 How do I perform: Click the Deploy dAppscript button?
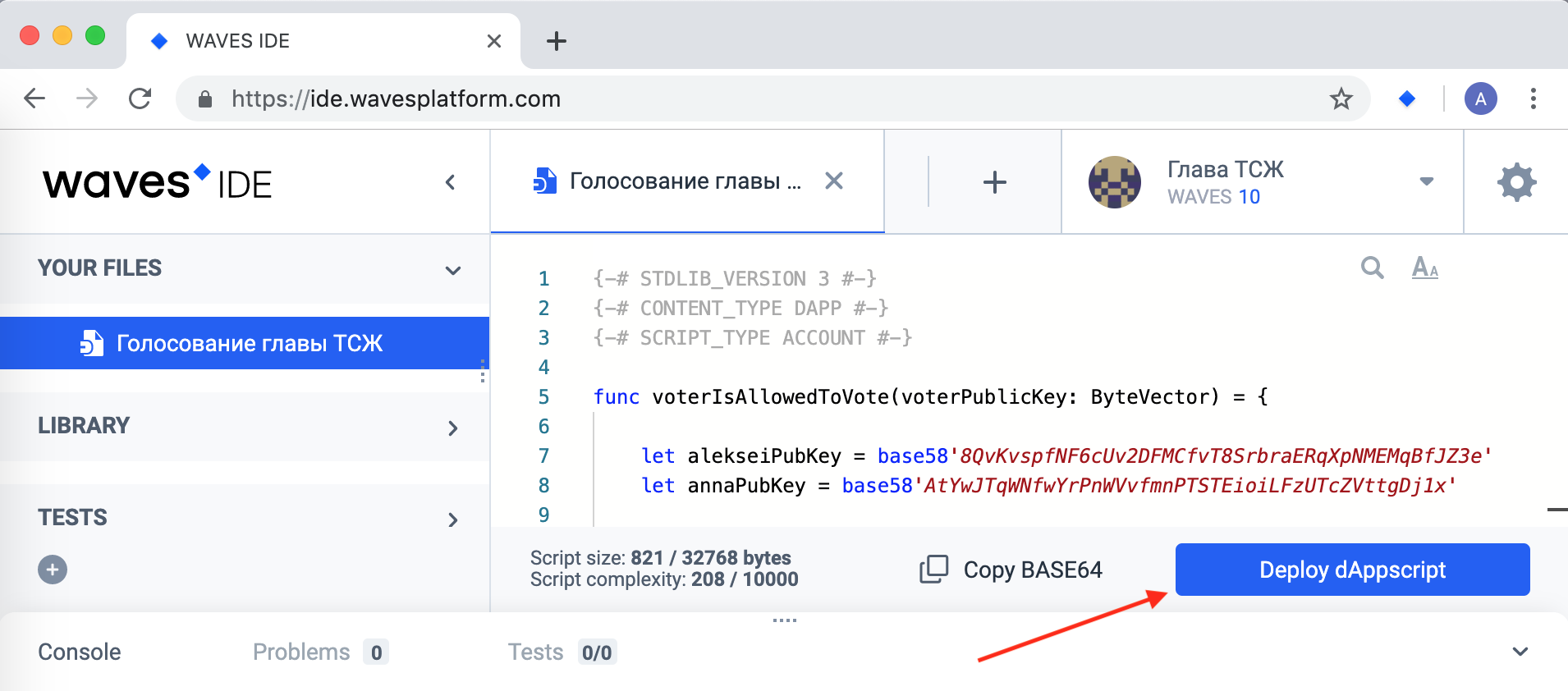click(x=1352, y=570)
